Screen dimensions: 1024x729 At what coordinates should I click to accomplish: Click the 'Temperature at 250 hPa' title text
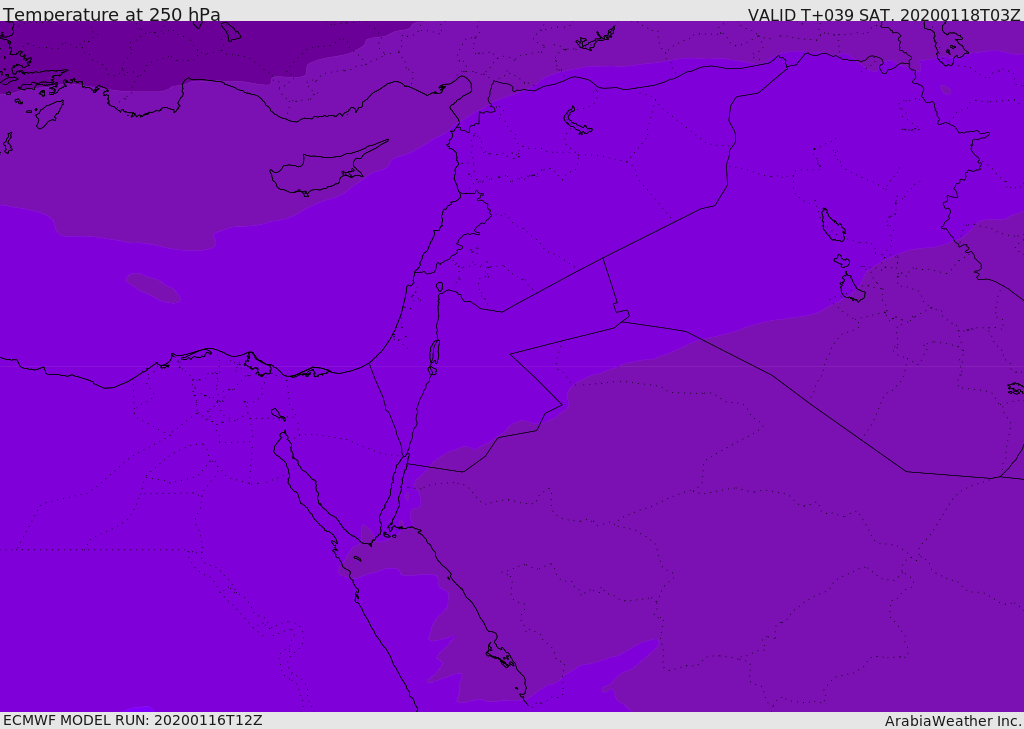pyautogui.click(x=112, y=14)
